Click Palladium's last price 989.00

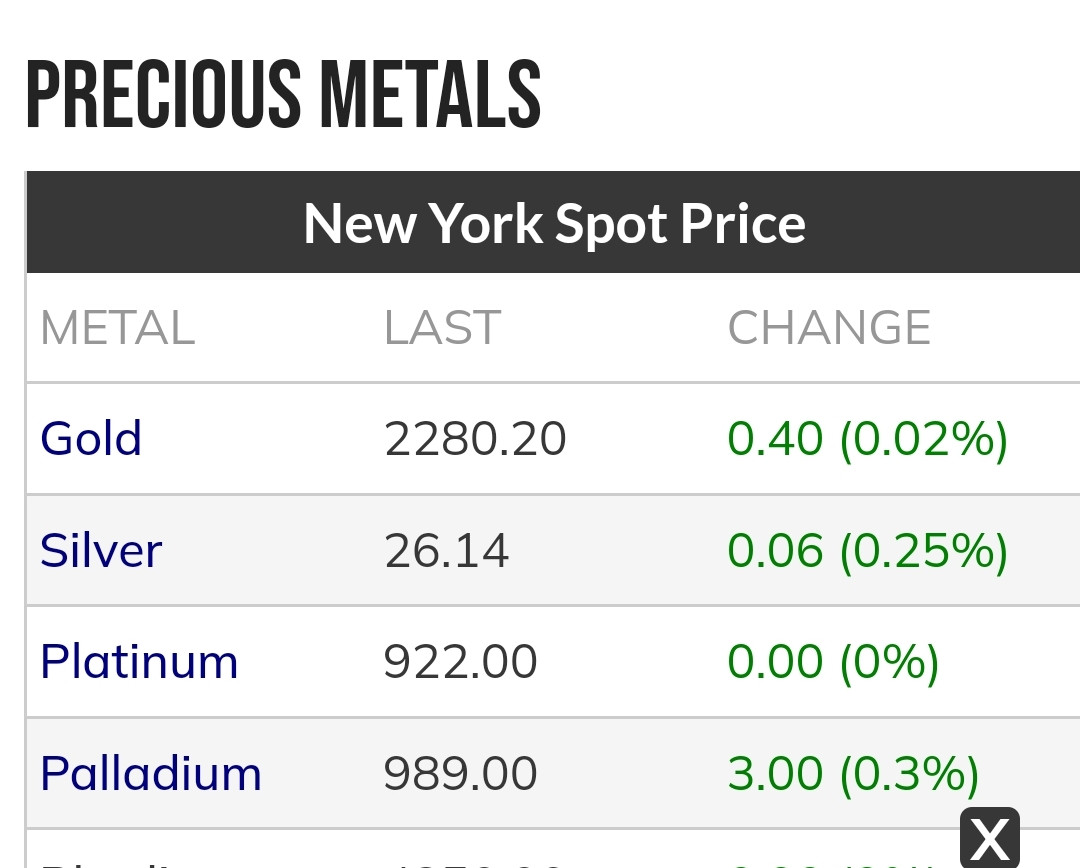(461, 774)
